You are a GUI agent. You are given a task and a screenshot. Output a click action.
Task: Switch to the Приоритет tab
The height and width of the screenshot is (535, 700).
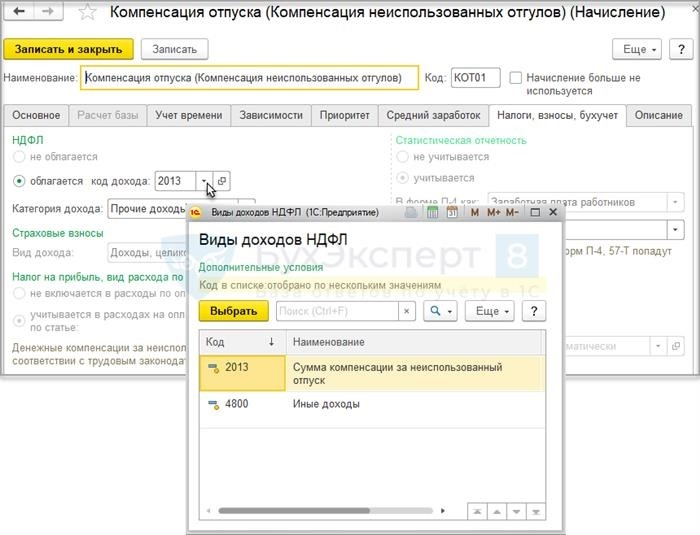(x=345, y=115)
